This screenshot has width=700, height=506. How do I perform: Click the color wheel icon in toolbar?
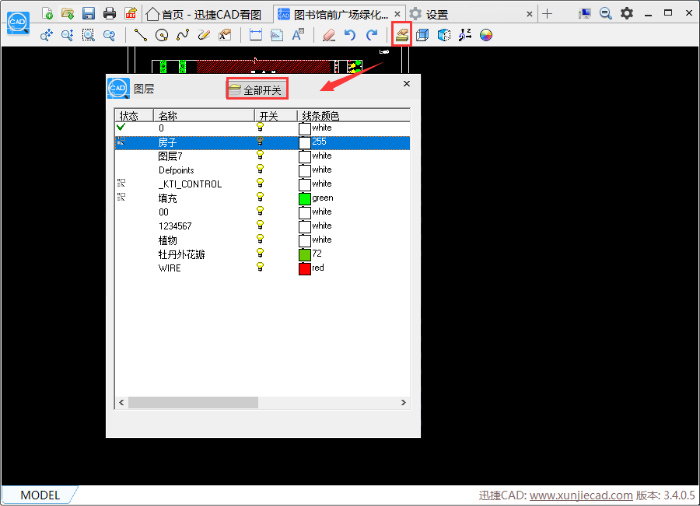(486, 35)
